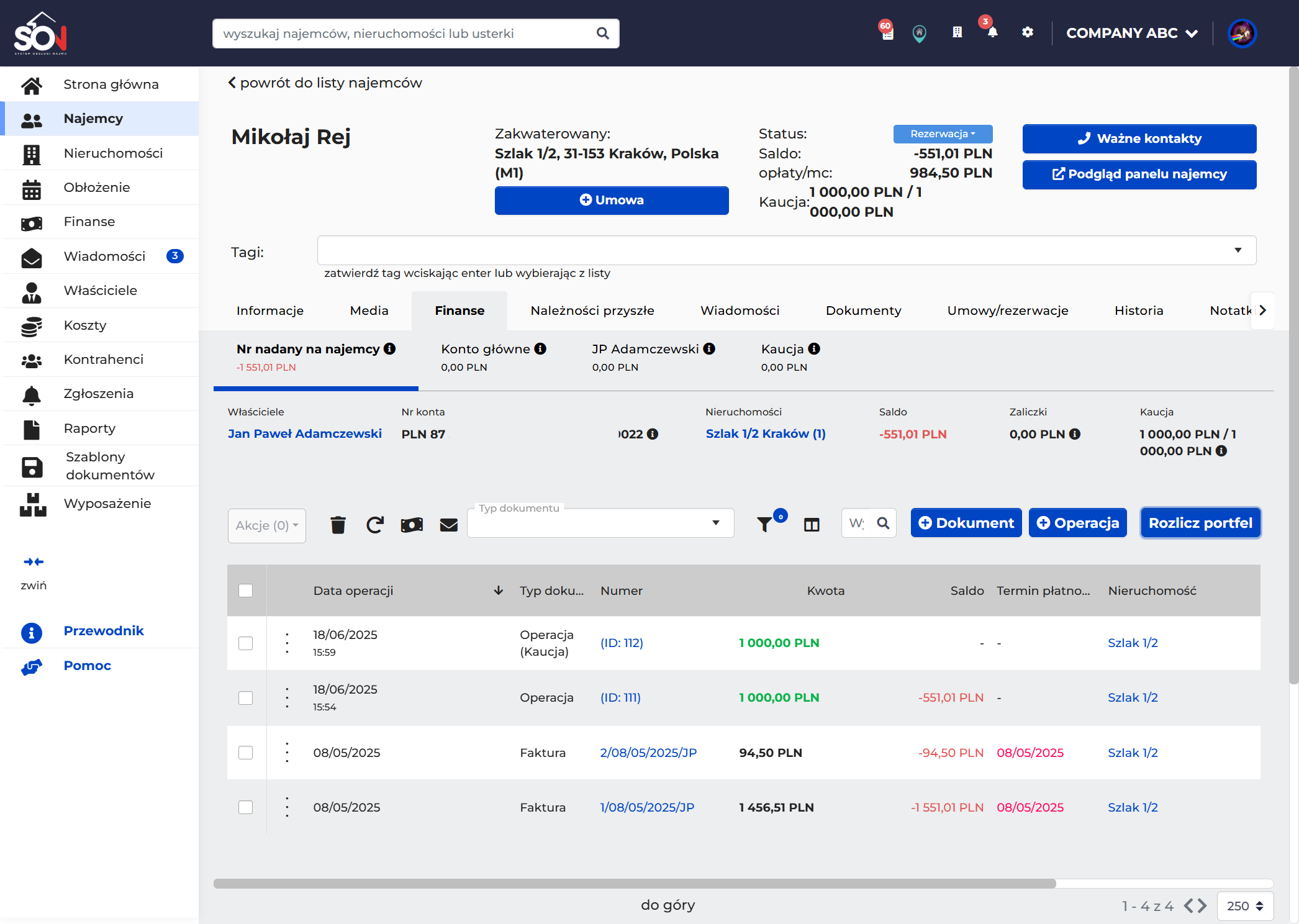Click the user avatar icon

1242,33
